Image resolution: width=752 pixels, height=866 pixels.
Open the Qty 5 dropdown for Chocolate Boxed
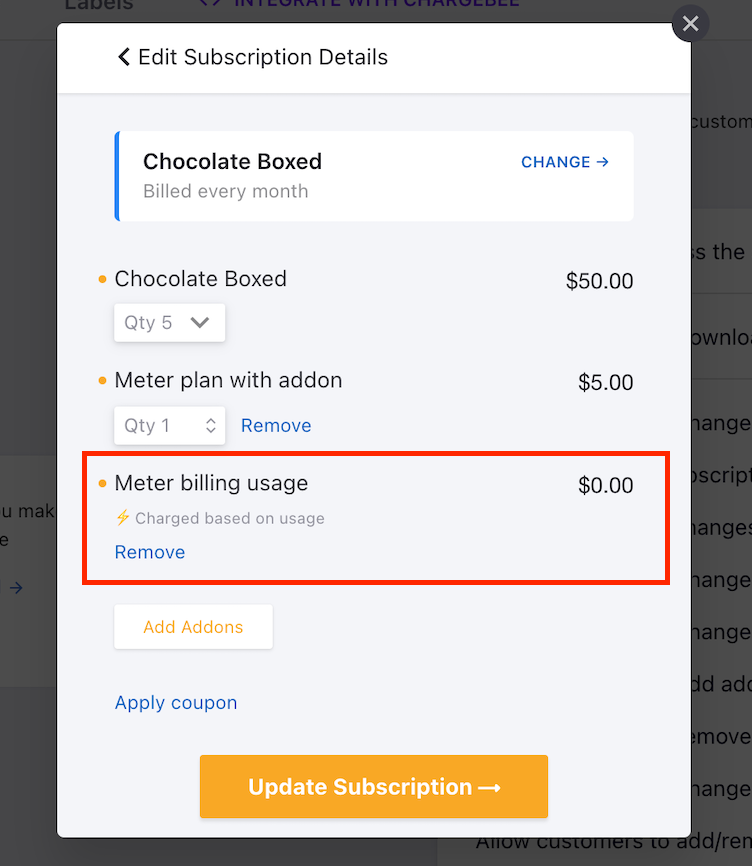pyautogui.click(x=170, y=323)
